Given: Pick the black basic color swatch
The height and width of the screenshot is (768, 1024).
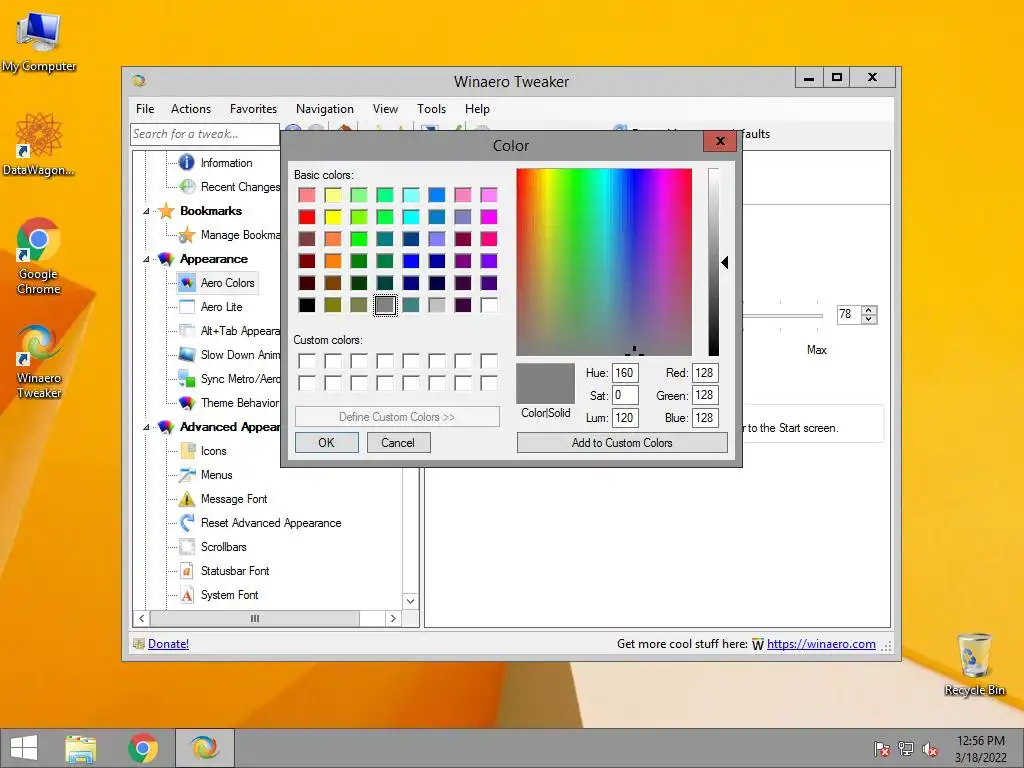Looking at the screenshot, I should point(307,305).
